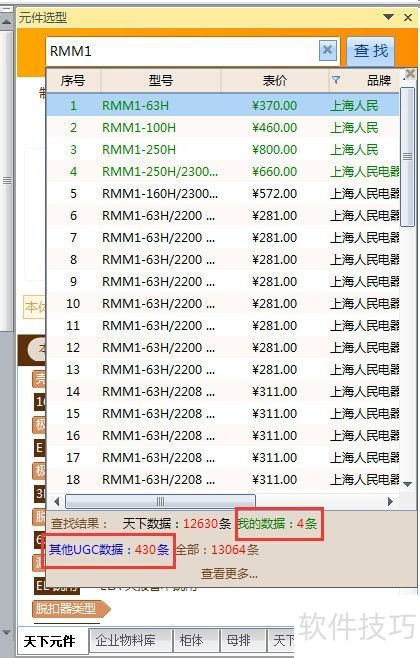The height and width of the screenshot is (658, 420).
Task: Click the ¥572.00 price cell
Action: click(274, 193)
